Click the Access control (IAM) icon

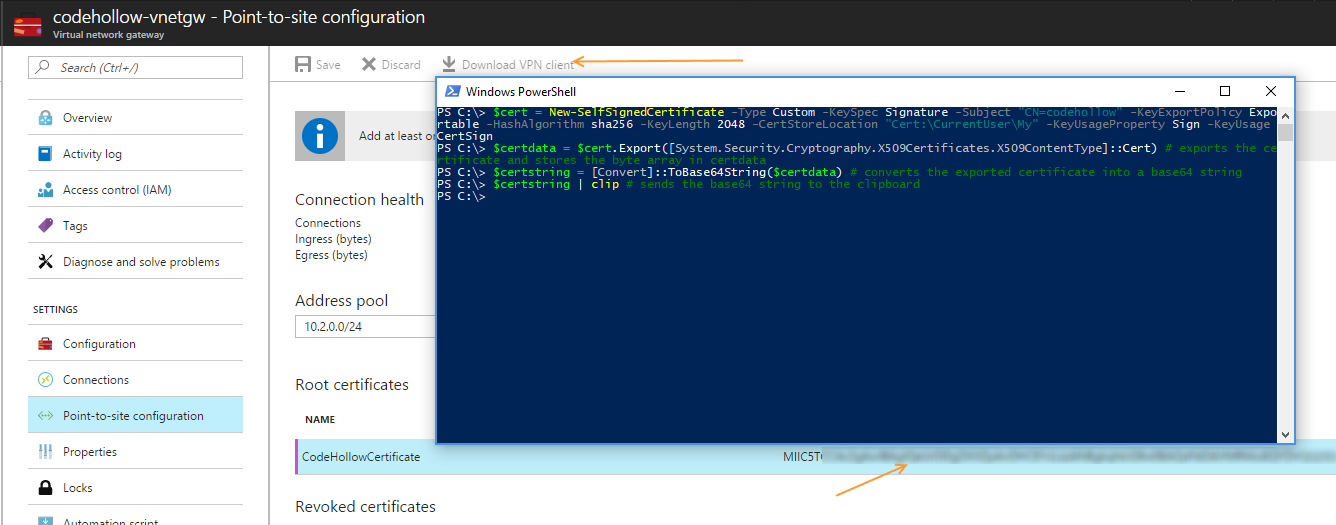pos(45,190)
